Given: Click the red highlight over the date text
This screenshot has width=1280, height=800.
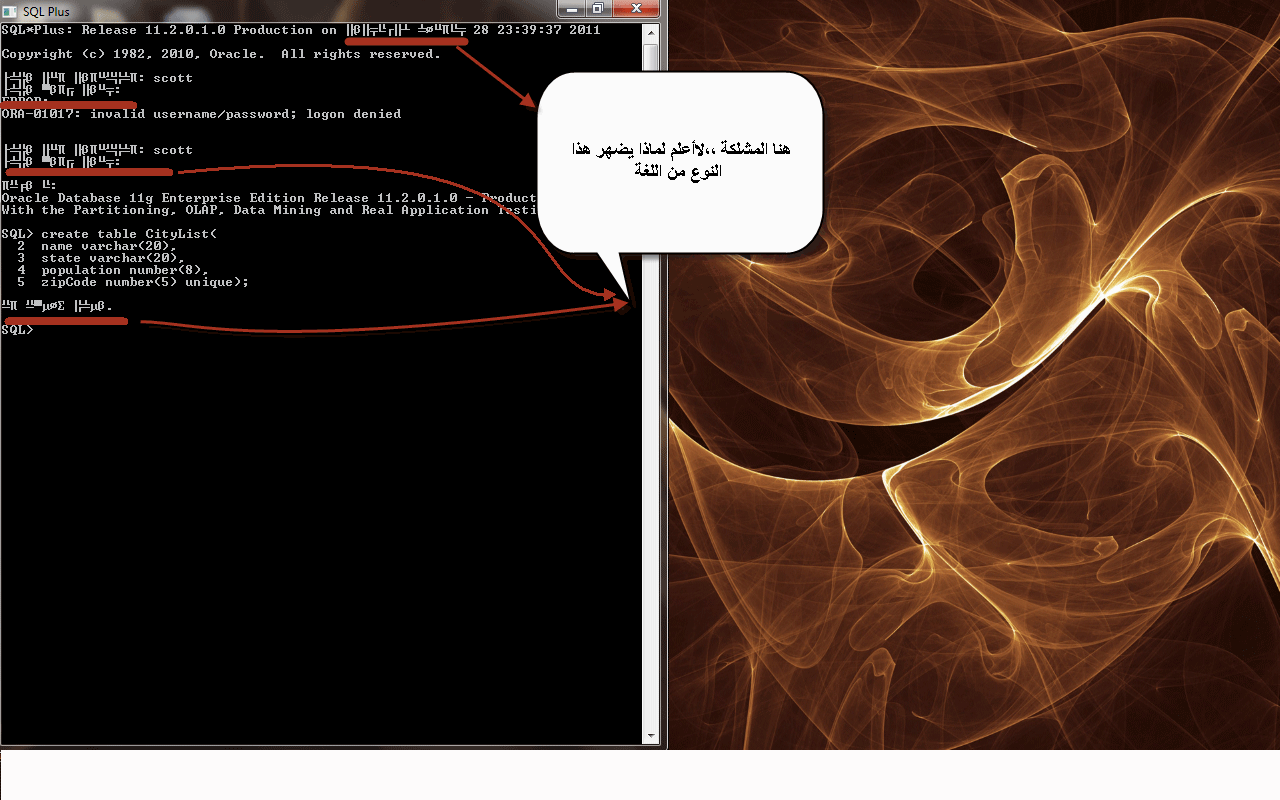Looking at the screenshot, I should (x=405, y=40).
